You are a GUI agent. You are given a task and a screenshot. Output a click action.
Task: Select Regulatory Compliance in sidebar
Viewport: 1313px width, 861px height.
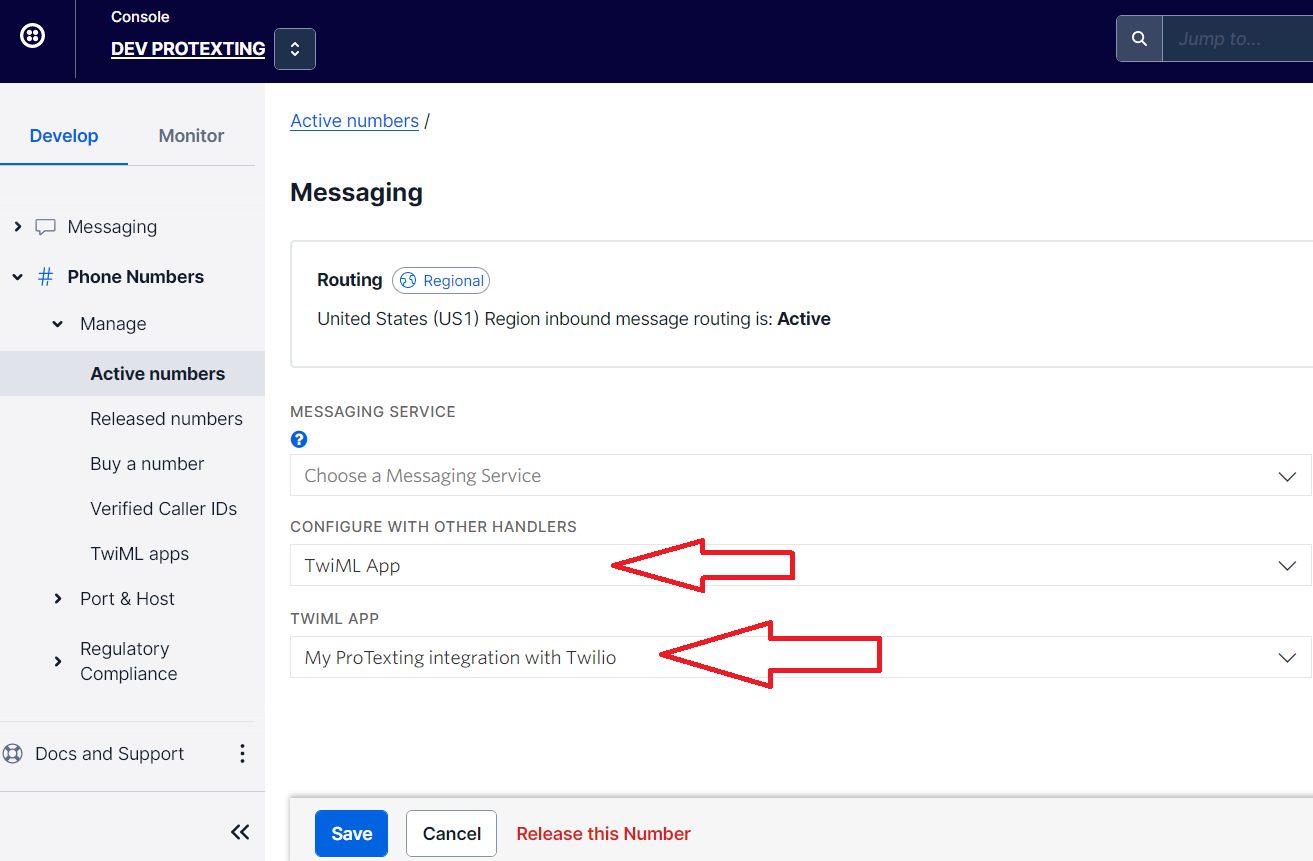pyautogui.click(x=128, y=661)
